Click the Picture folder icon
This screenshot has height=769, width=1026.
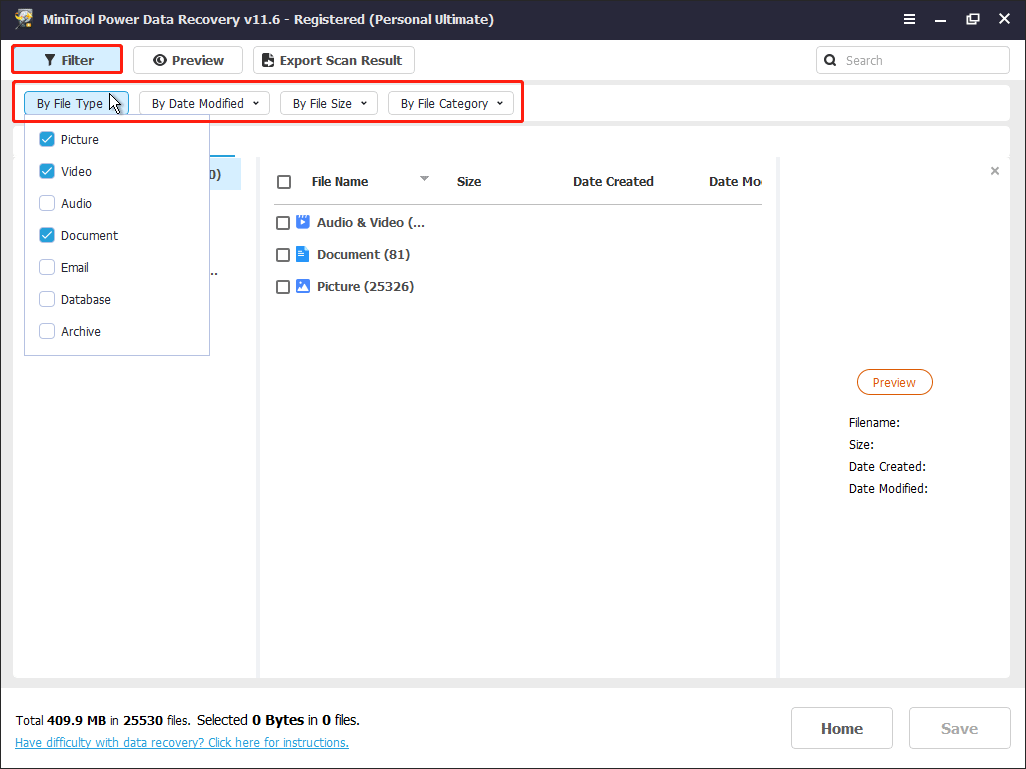coord(302,286)
